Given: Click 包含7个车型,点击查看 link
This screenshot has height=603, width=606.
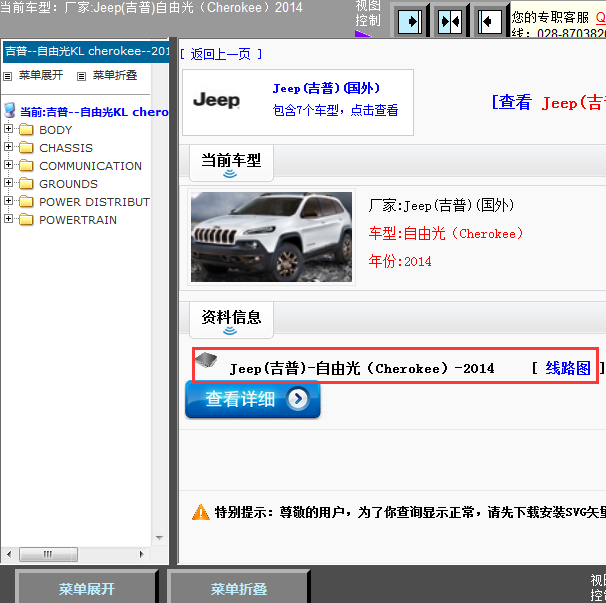Looking at the screenshot, I should 335,110.
